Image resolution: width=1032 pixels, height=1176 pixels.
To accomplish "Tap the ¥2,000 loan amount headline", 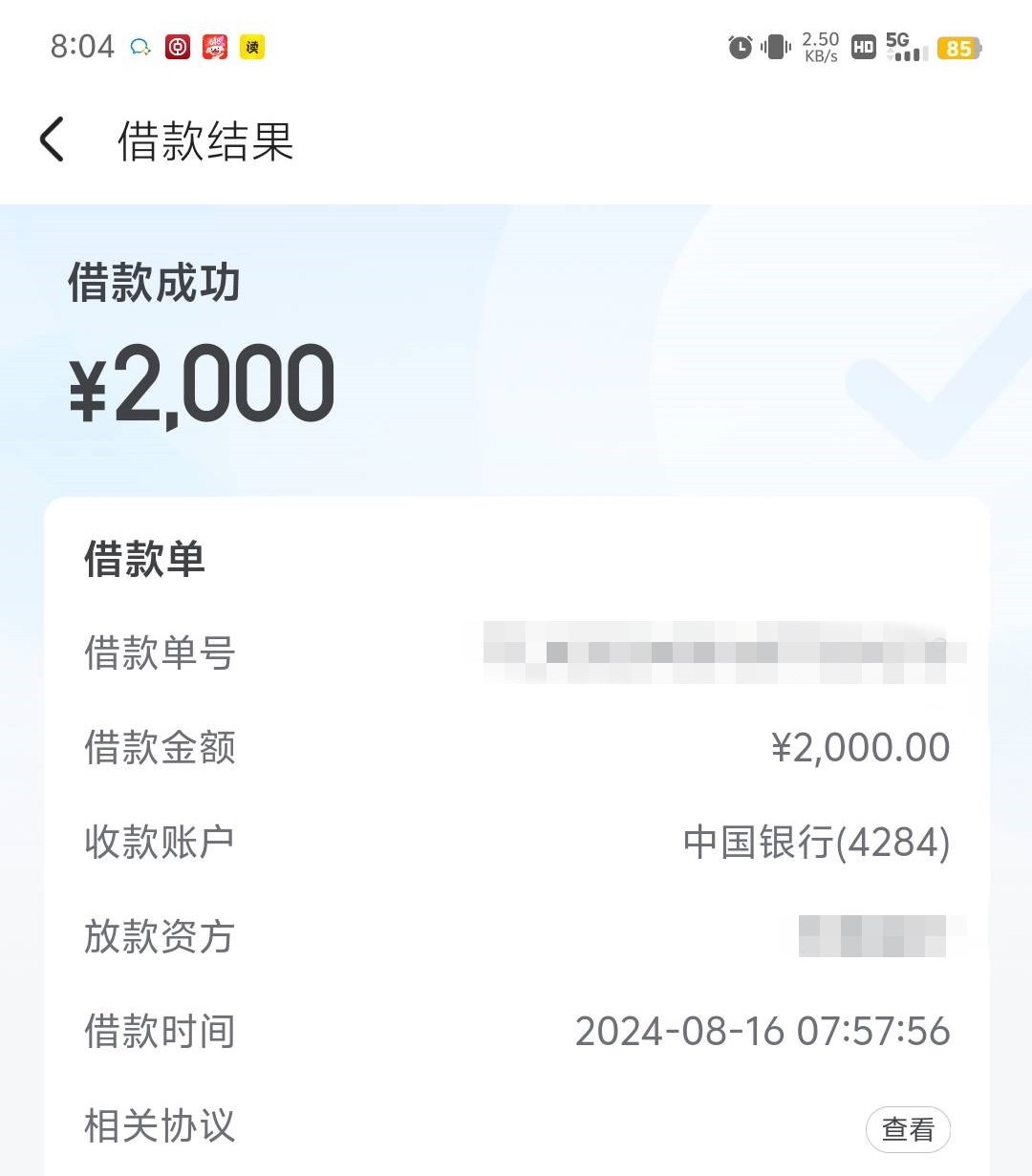I will pos(202,384).
